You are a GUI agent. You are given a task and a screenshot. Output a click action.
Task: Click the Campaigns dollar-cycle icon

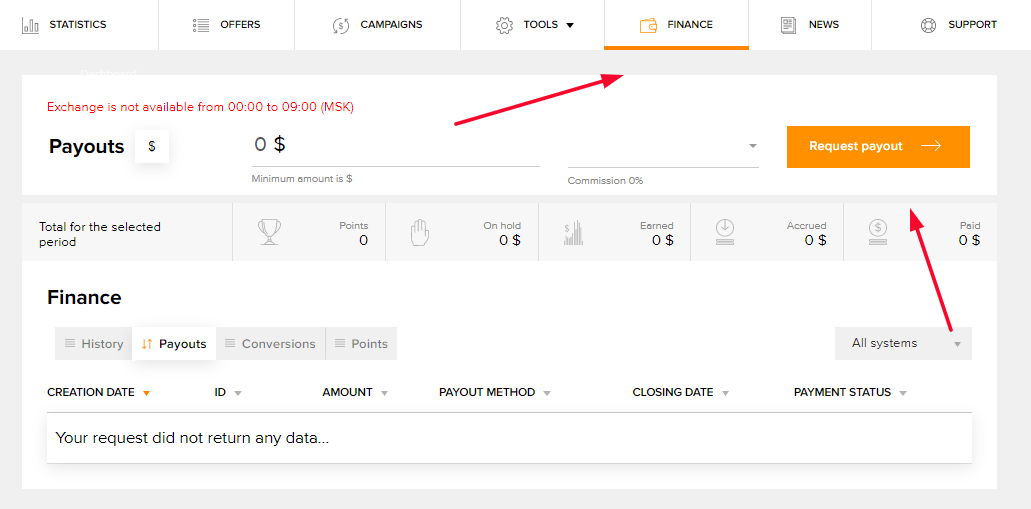341,25
